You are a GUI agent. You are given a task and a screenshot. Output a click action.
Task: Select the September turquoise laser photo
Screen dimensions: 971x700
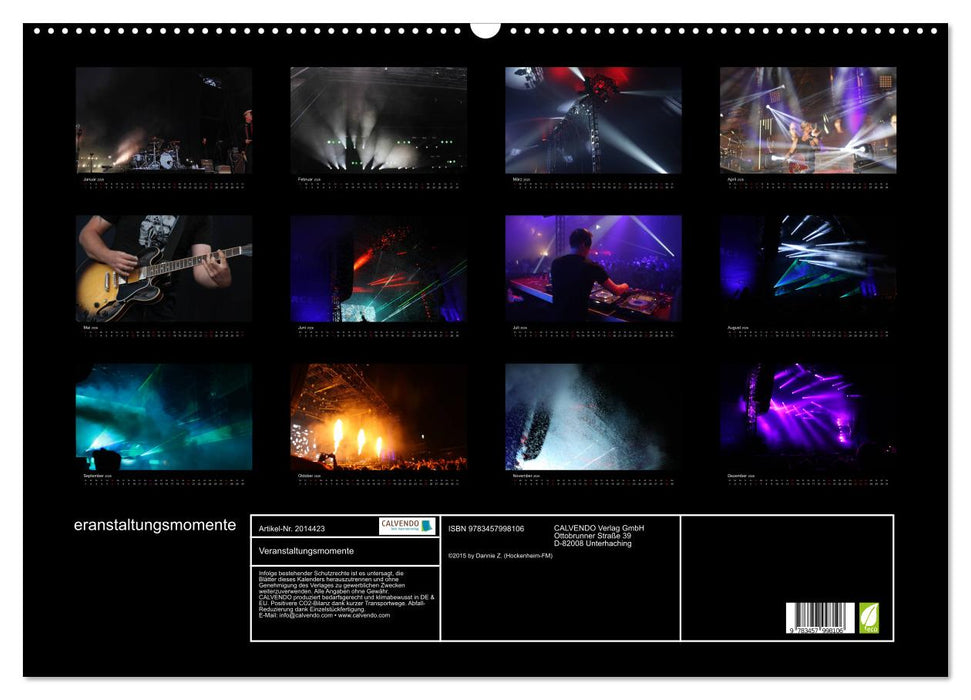click(164, 416)
